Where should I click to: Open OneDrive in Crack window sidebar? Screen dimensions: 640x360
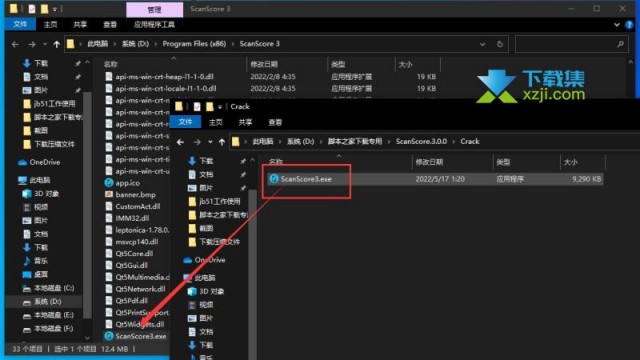(x=204, y=260)
